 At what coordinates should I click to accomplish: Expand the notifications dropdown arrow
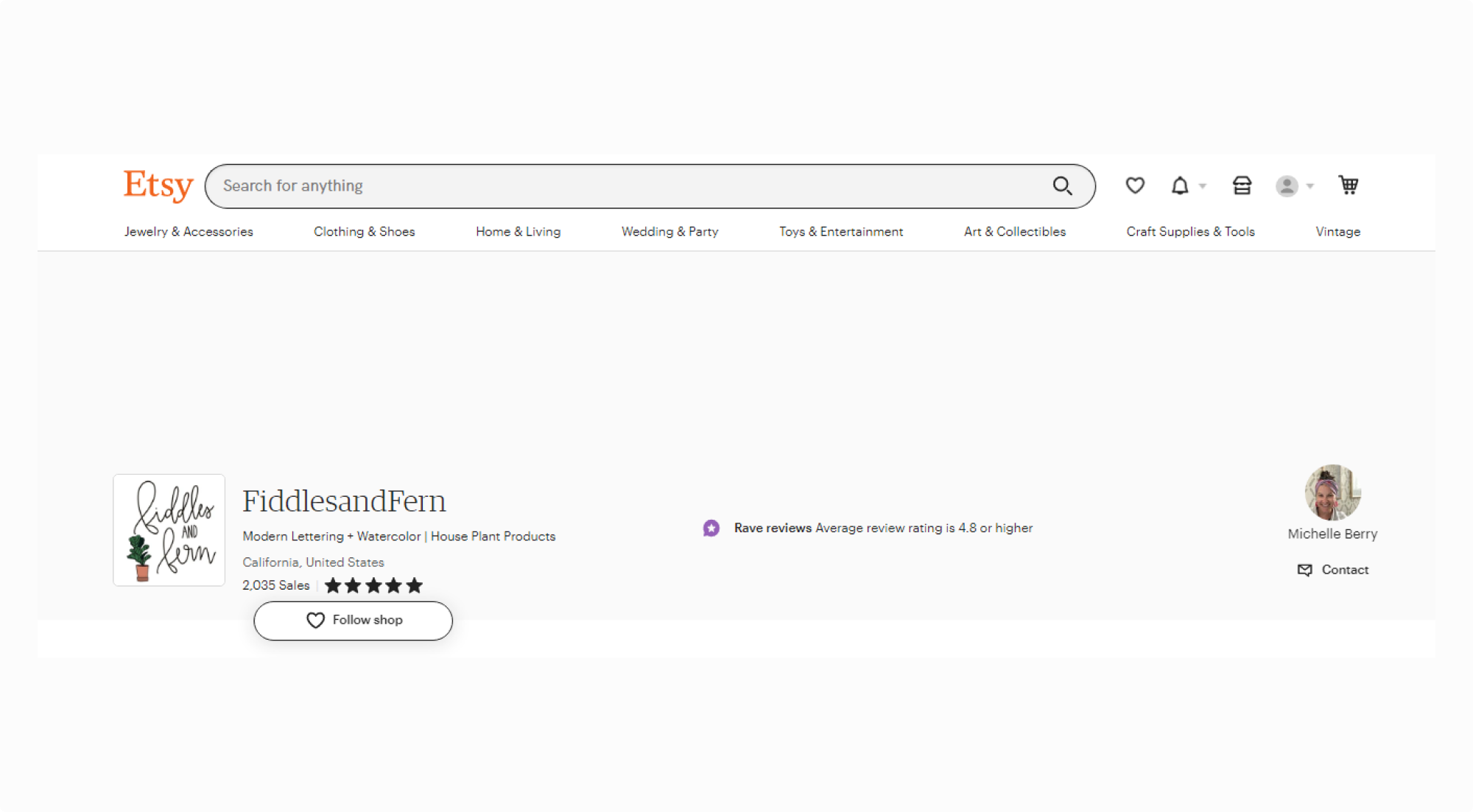click(x=1203, y=186)
